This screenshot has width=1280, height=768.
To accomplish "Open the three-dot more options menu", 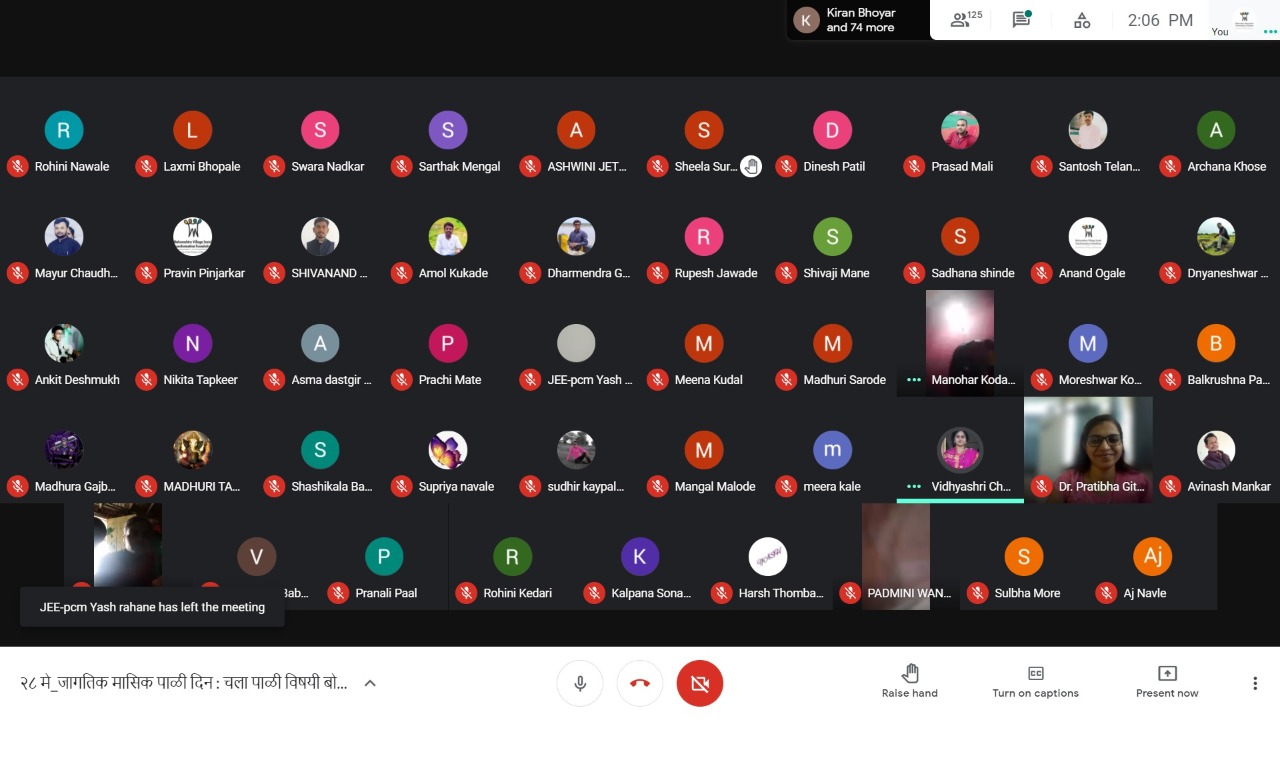I will point(1255,684).
